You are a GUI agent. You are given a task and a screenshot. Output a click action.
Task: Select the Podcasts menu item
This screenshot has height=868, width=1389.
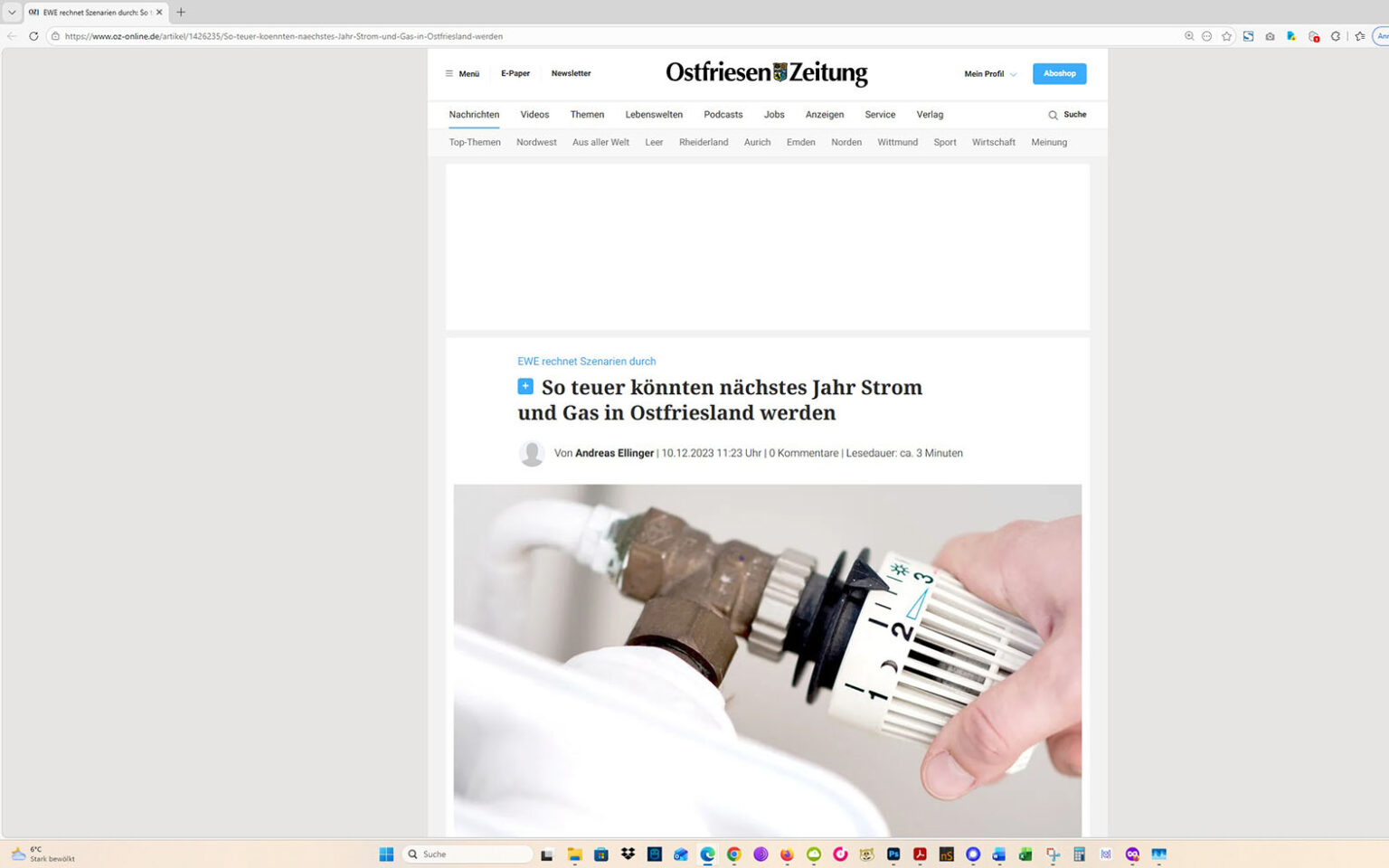point(723,115)
